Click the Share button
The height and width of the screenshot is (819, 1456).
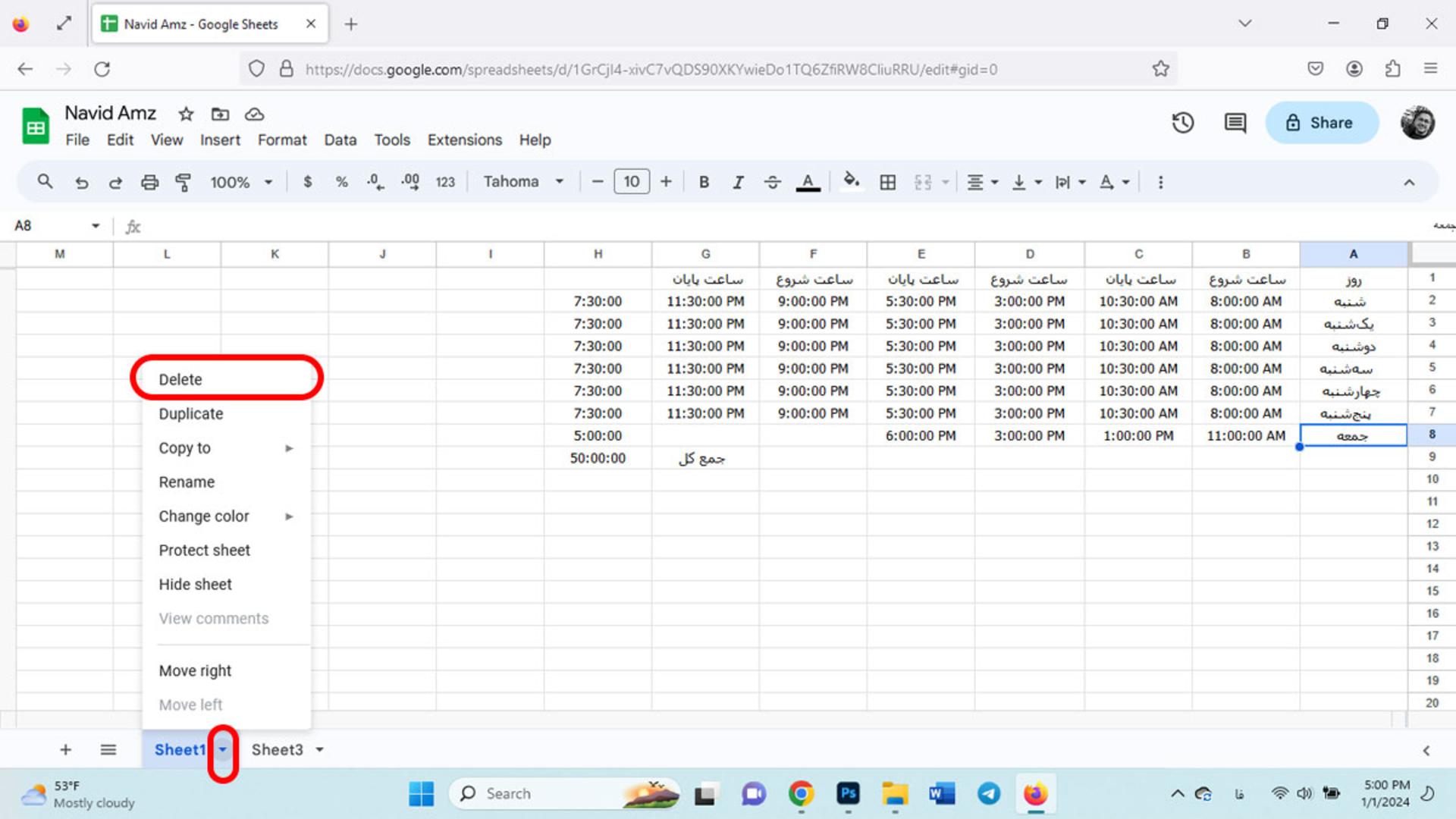coord(1321,123)
